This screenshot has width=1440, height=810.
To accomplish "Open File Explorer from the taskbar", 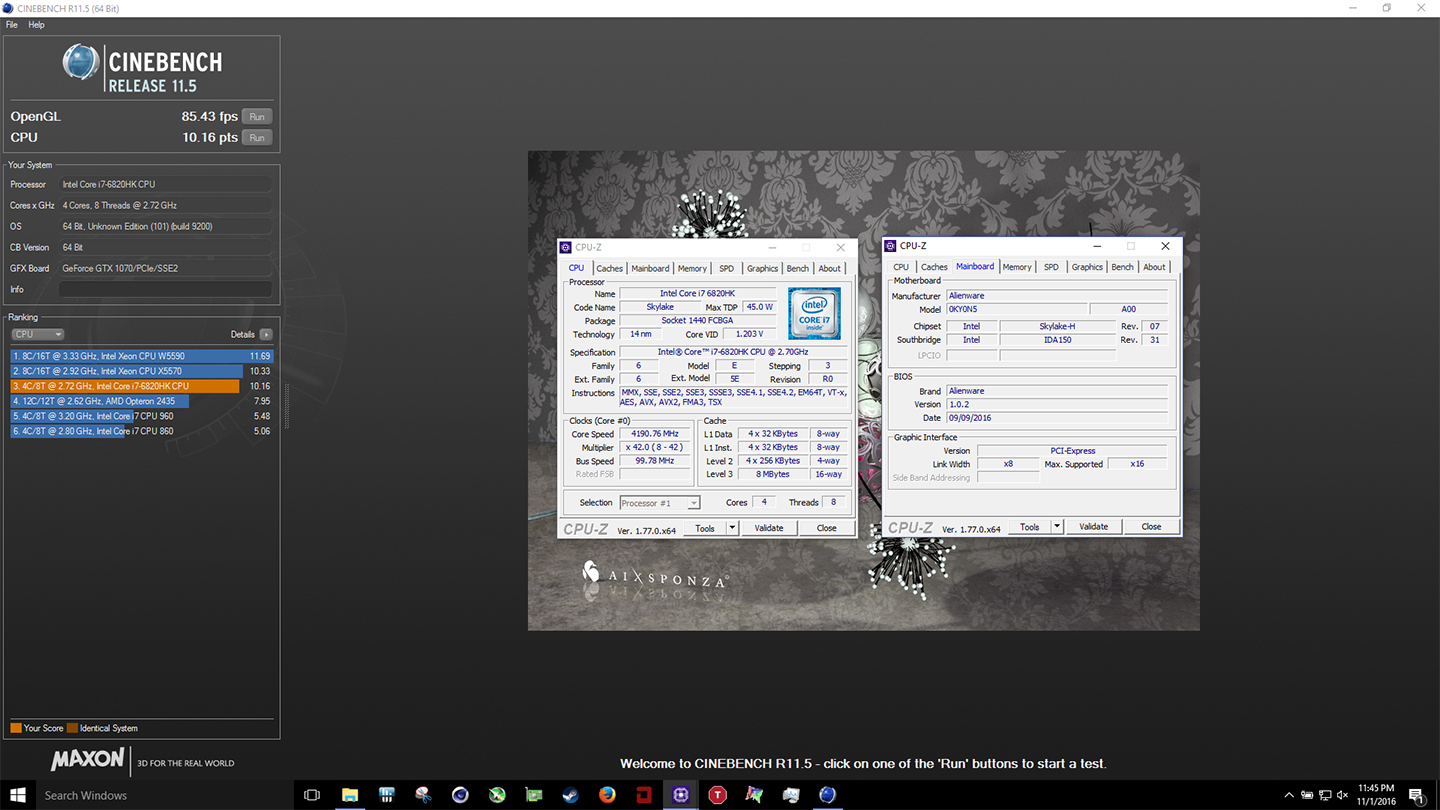I will [350, 795].
